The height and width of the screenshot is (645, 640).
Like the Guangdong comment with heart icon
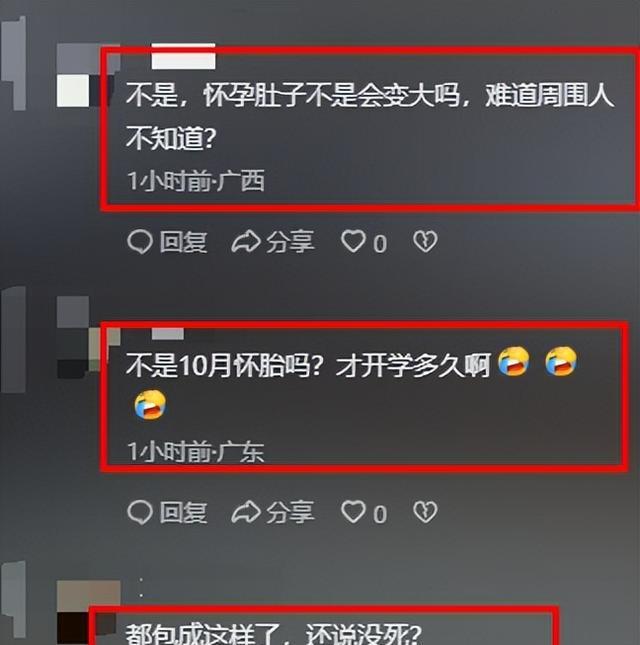(353, 512)
